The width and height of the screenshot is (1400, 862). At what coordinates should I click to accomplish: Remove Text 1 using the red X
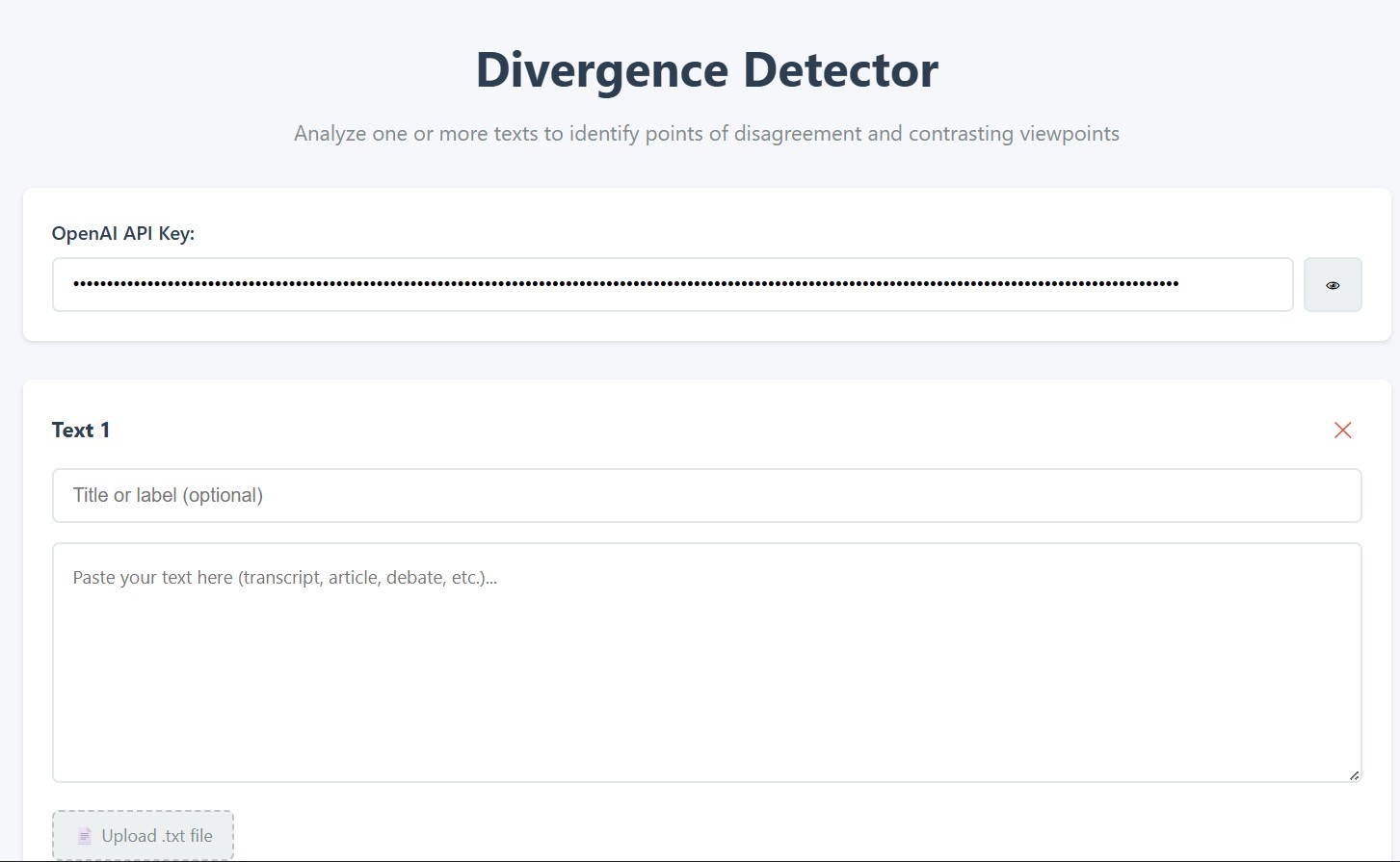pyautogui.click(x=1342, y=431)
